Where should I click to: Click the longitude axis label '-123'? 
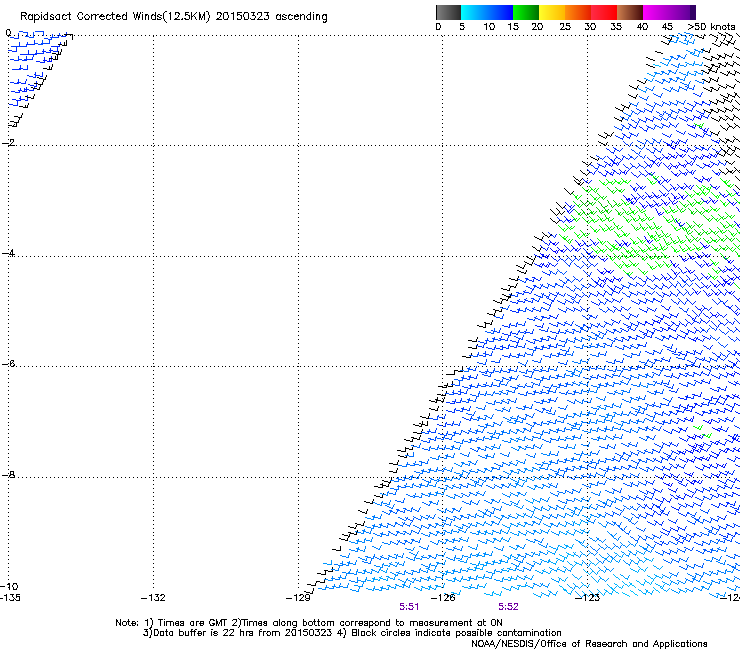(588, 598)
